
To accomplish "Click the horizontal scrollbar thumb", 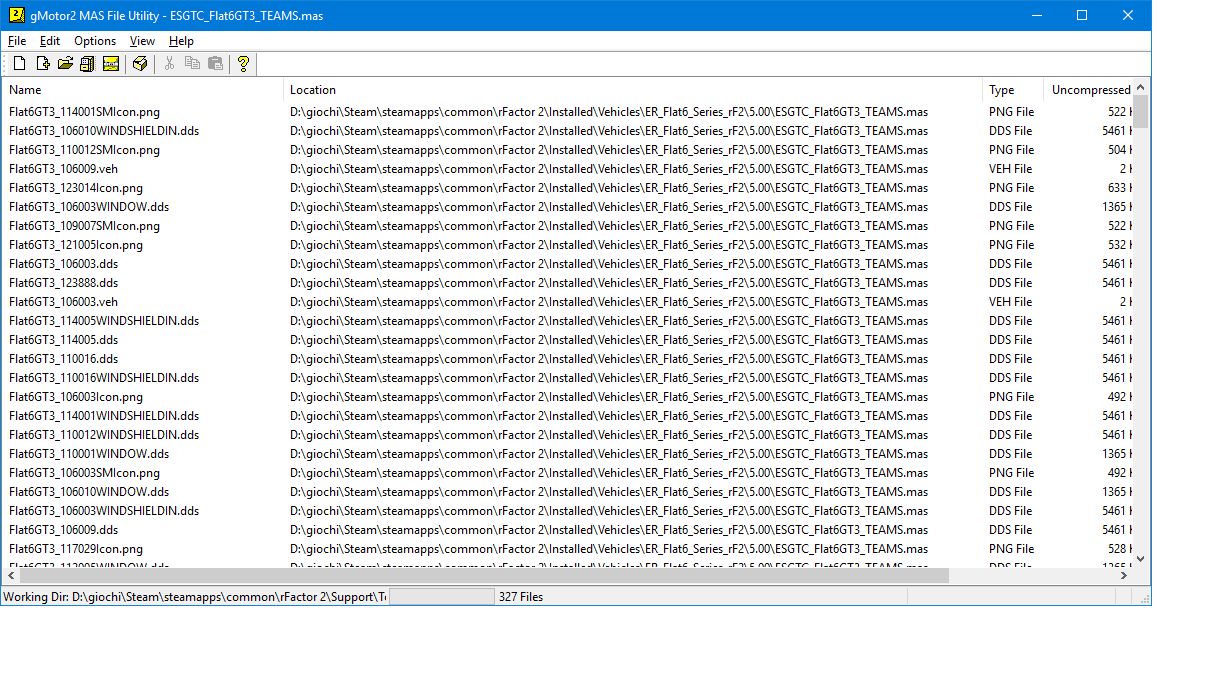I will pyautogui.click(x=484, y=576).
